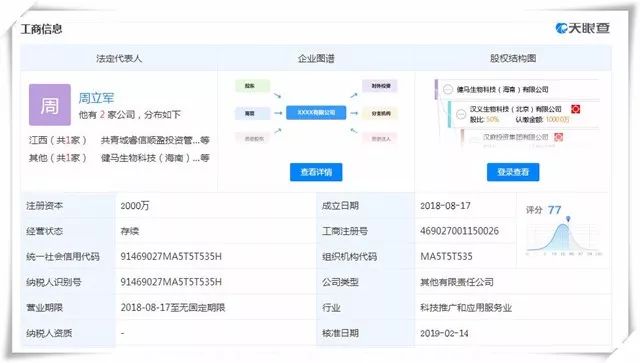Click the 成立日期 value 2018-08-17
Screen dimensions: 640x363
click(x=445, y=206)
